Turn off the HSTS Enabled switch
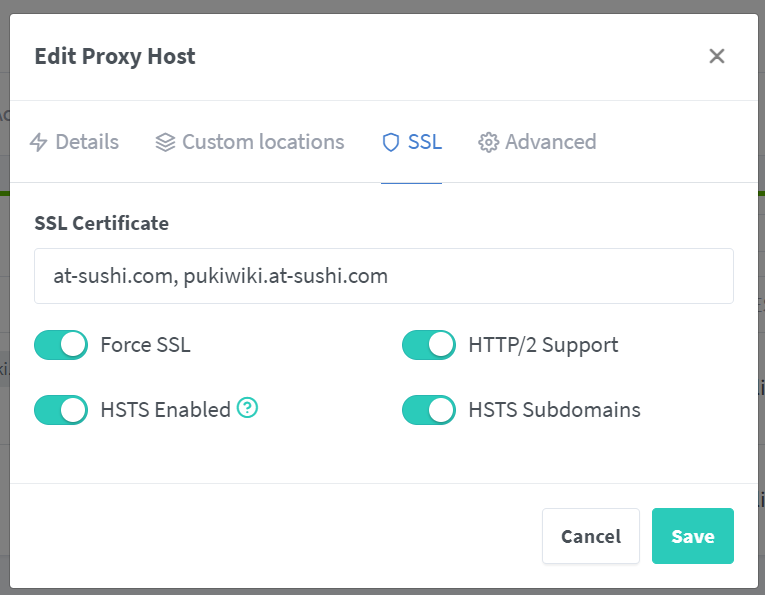 point(61,410)
